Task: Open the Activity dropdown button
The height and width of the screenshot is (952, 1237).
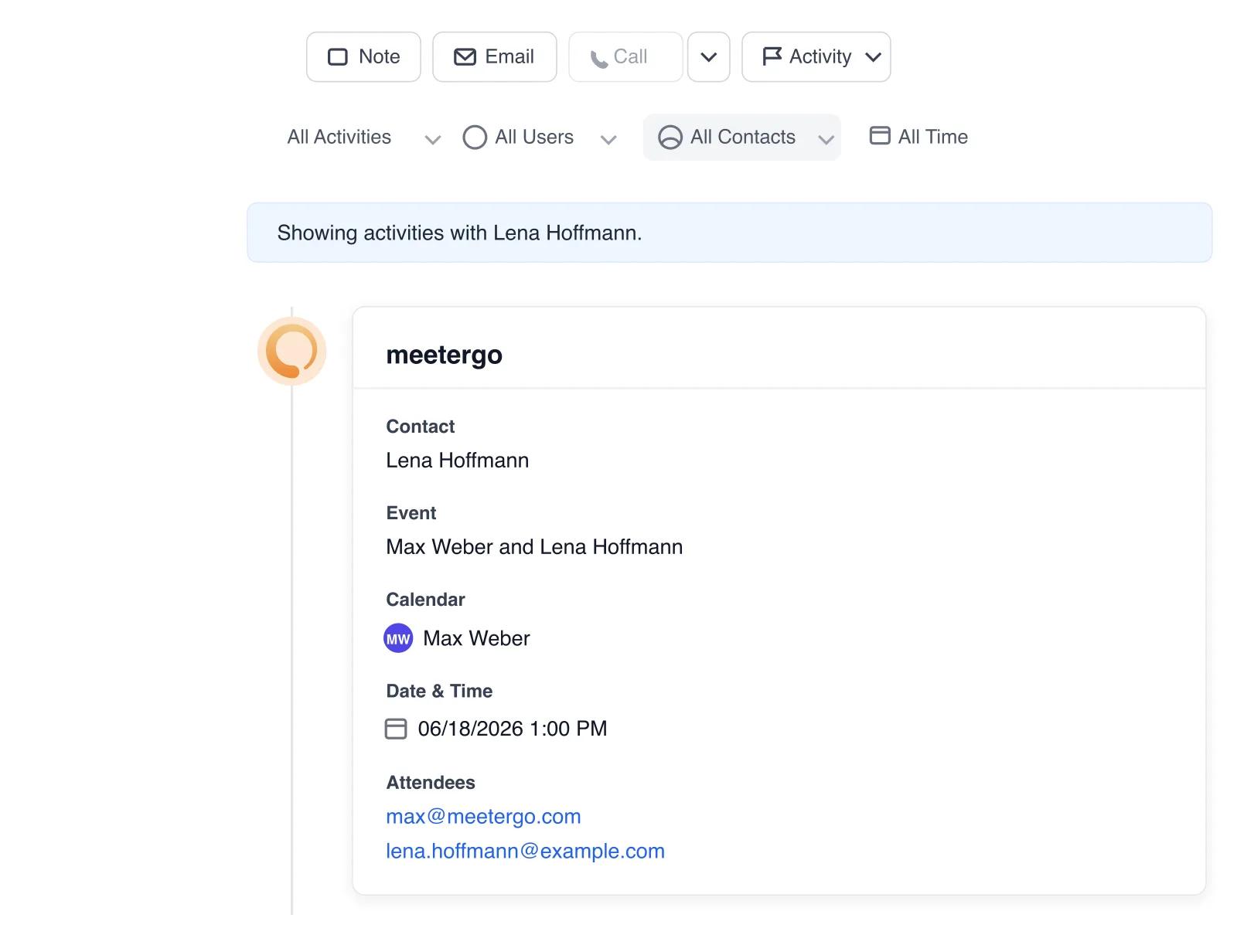Action: coord(816,56)
